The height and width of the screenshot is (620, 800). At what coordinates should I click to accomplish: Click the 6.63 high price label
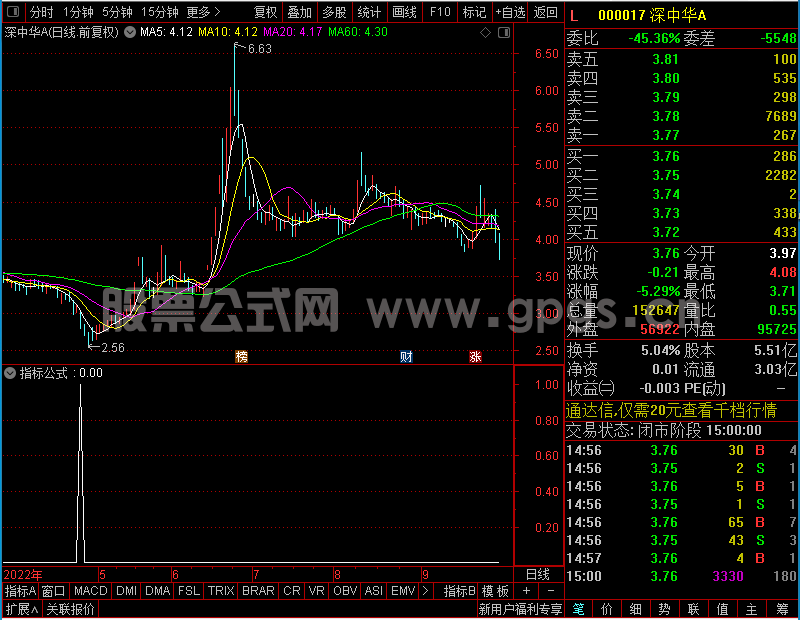(259, 49)
